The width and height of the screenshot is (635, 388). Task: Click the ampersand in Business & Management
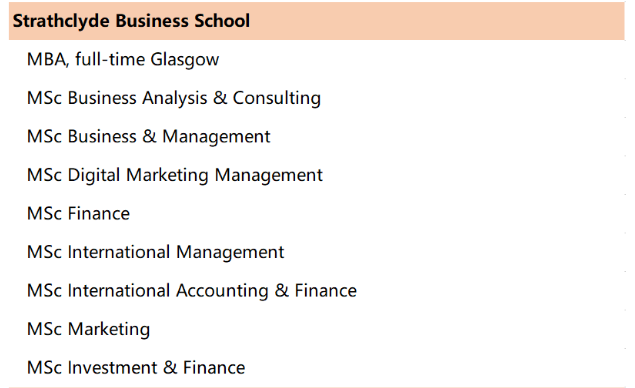point(149,136)
